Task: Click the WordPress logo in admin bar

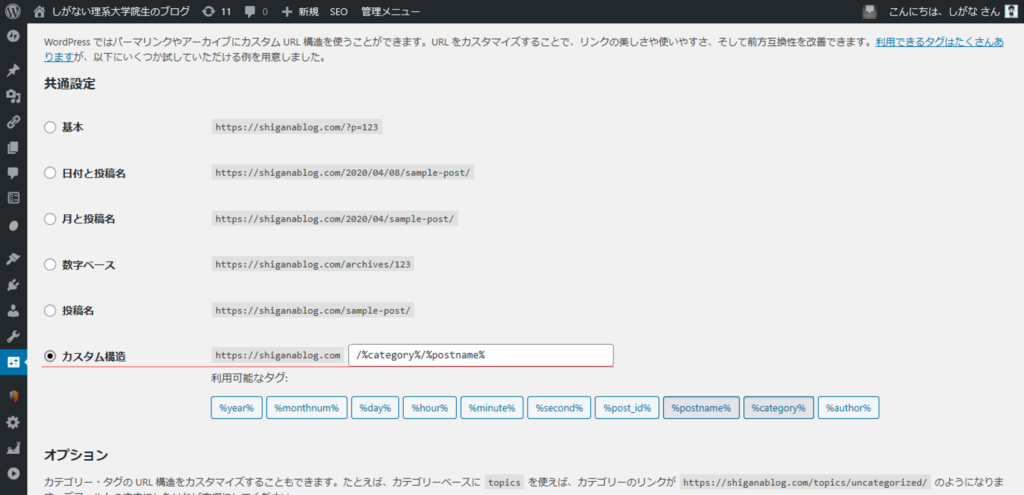Action: tap(13, 12)
